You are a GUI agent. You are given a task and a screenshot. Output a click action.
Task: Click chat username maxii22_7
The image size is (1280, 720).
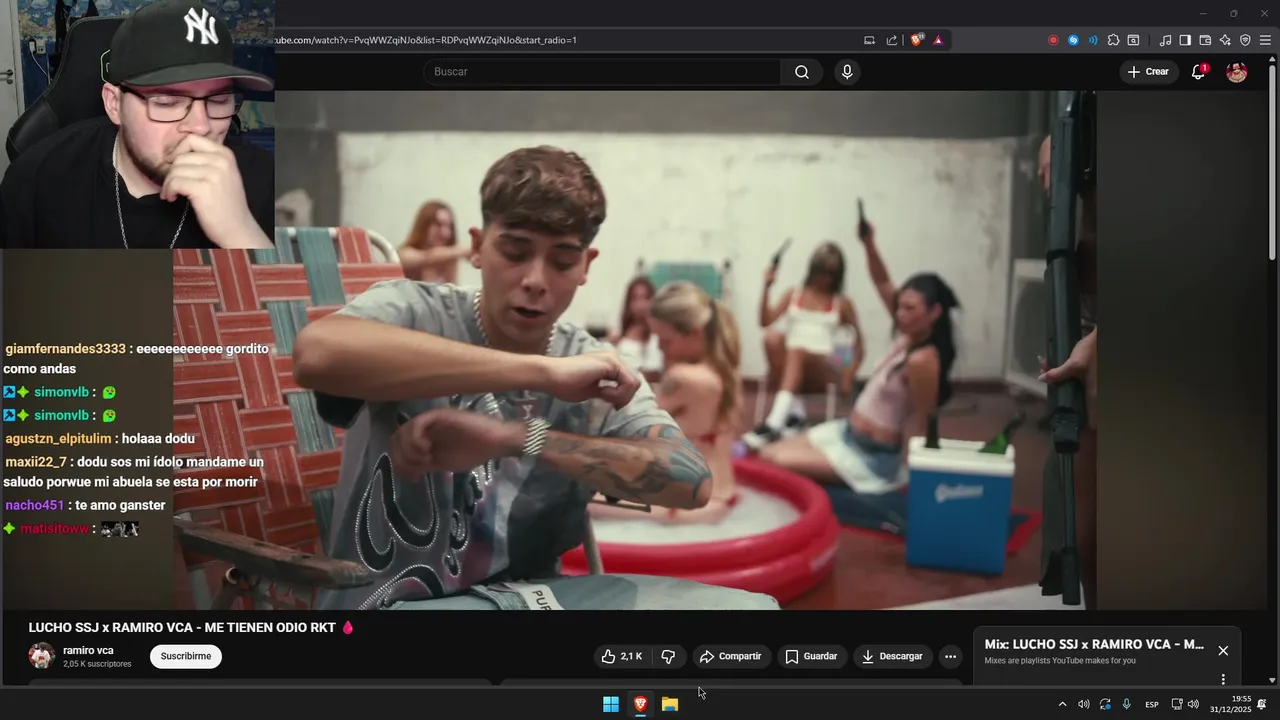pos(36,462)
